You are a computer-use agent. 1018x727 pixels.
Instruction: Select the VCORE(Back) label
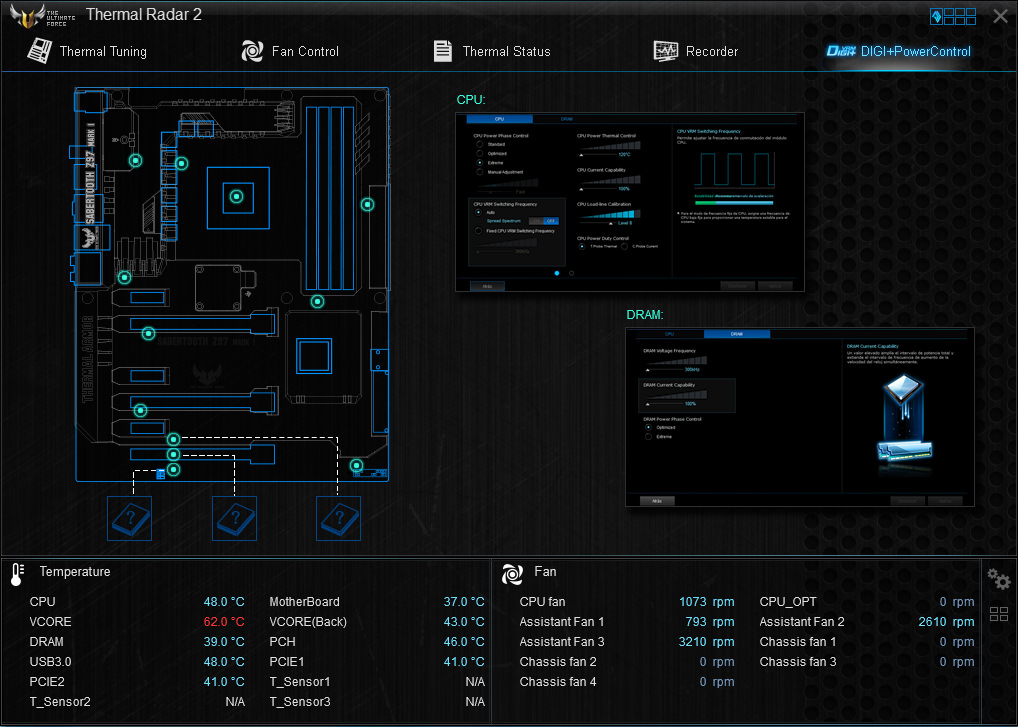click(x=308, y=622)
